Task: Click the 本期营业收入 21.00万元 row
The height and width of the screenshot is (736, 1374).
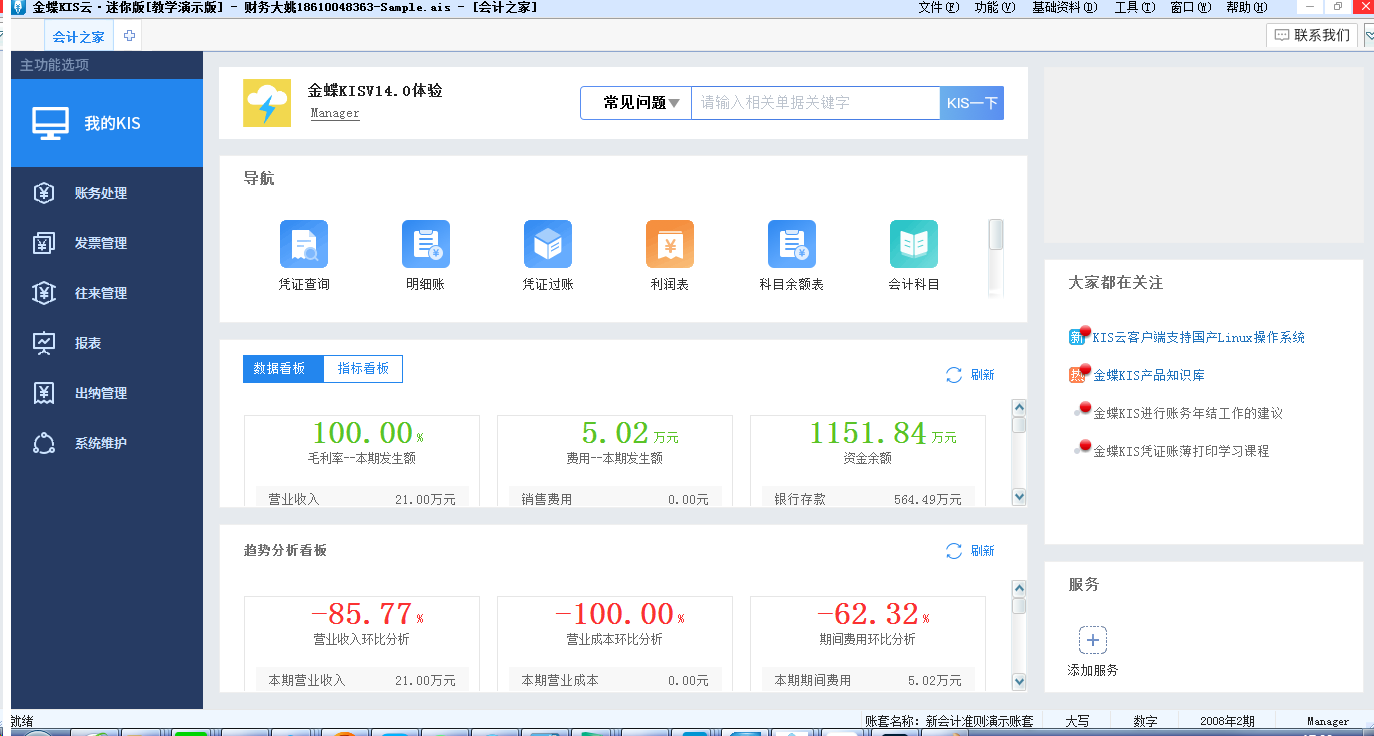Action: coord(362,680)
